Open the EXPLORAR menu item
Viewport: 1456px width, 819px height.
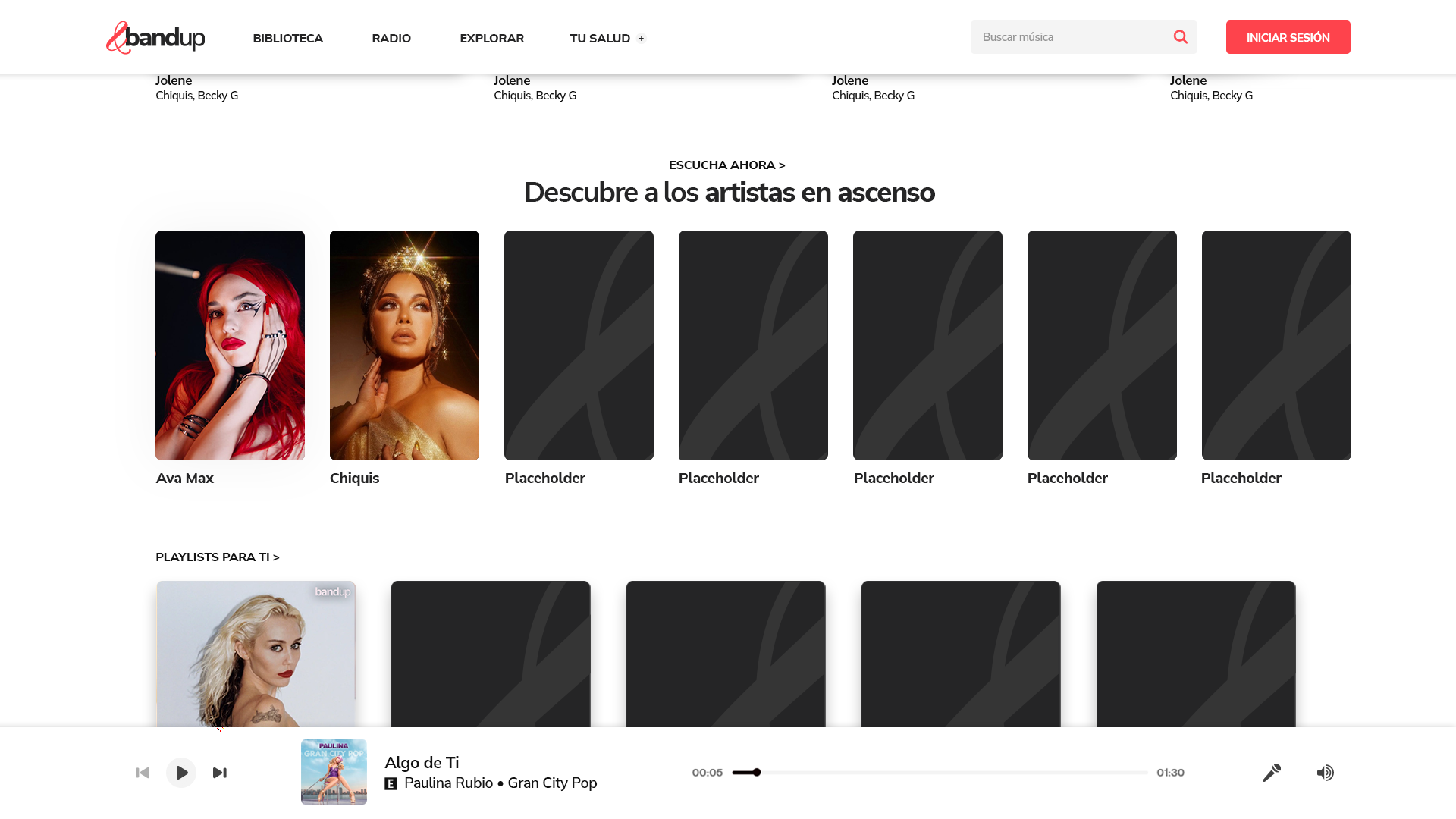tap(492, 39)
